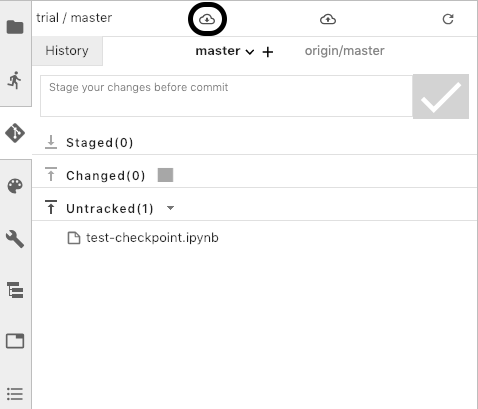Open the master branch dropdown
This screenshot has height=409, width=478.
tap(225, 51)
